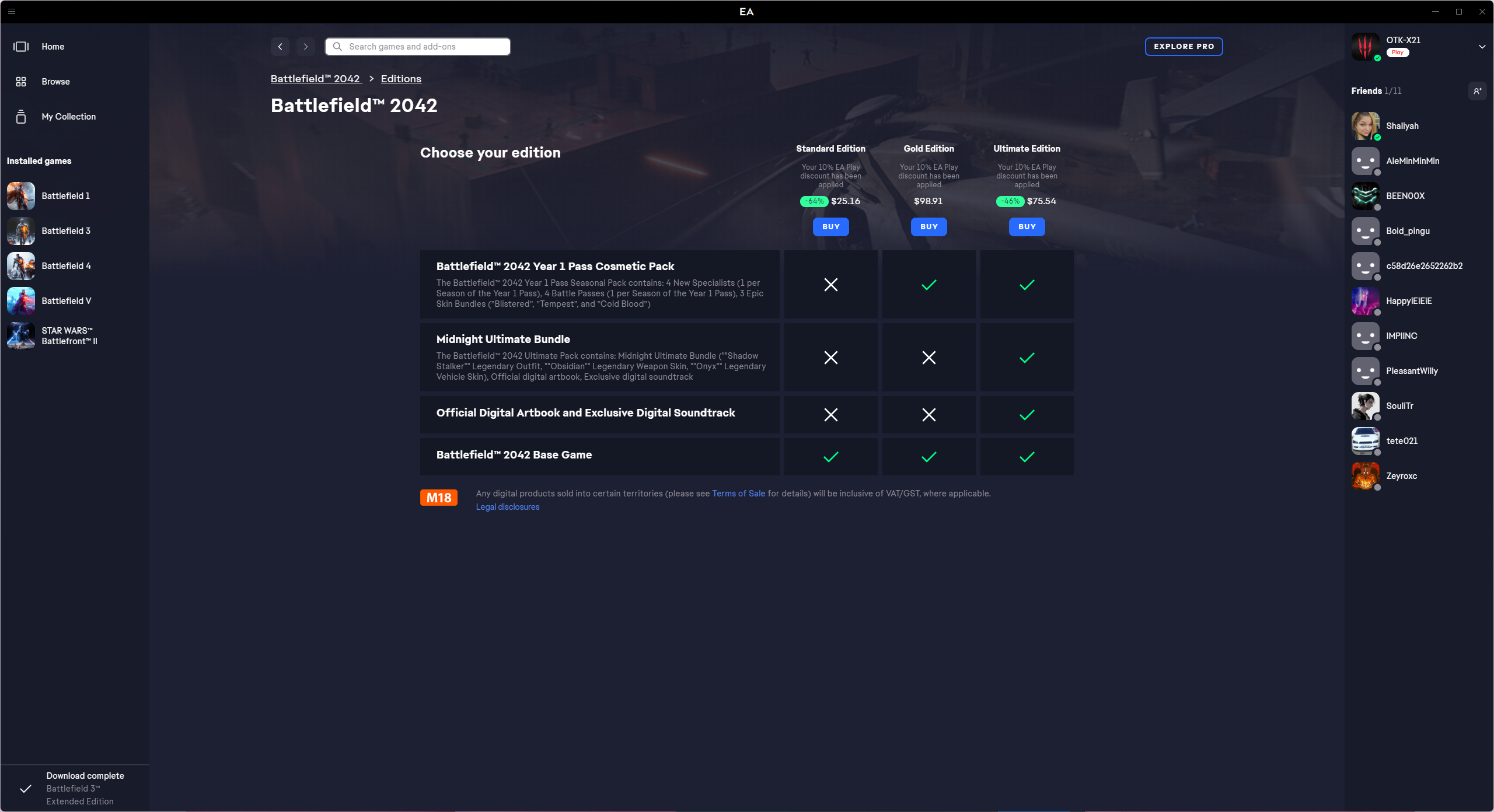Click Ultimate Edition Midnight Bundle checkmark
The width and height of the screenshot is (1494, 812).
point(1027,358)
